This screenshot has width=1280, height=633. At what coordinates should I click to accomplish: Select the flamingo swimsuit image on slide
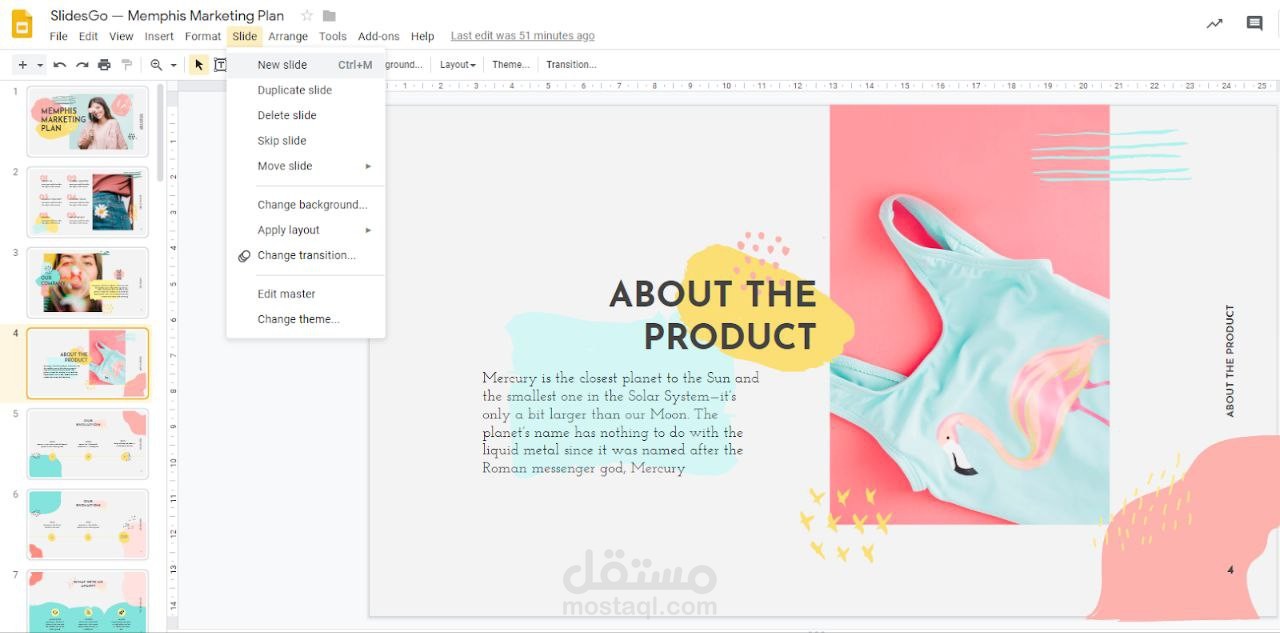click(x=969, y=315)
